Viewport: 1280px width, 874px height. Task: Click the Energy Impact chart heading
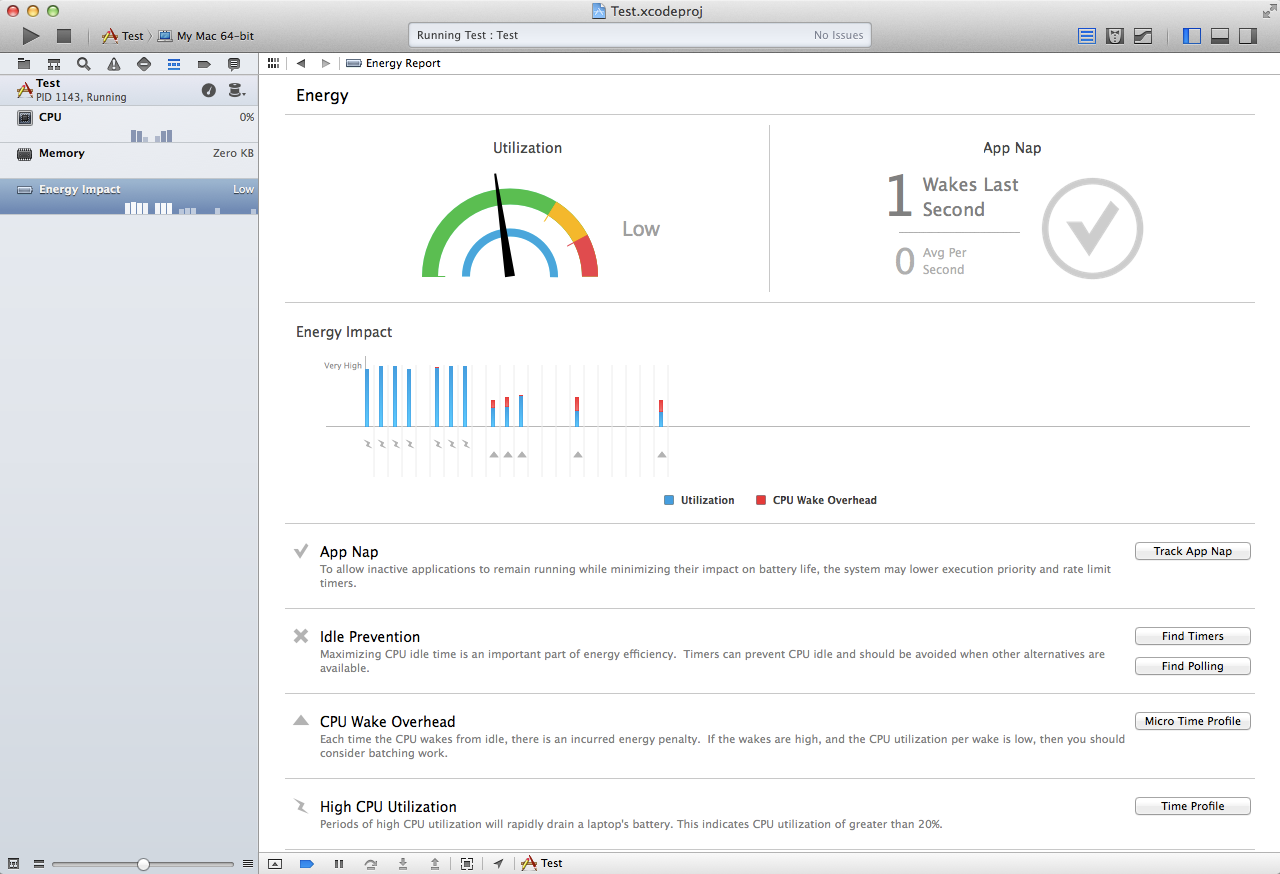(344, 332)
